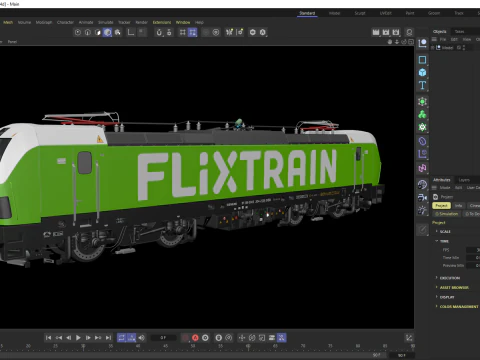Click Render View clapperboard icon
The image size is (480, 360).
[376, 32]
